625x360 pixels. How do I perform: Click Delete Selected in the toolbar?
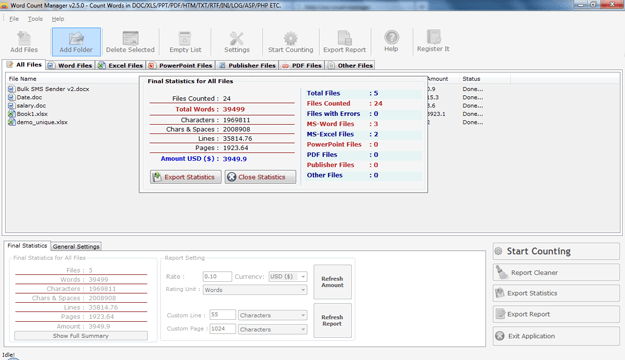pyautogui.click(x=130, y=42)
